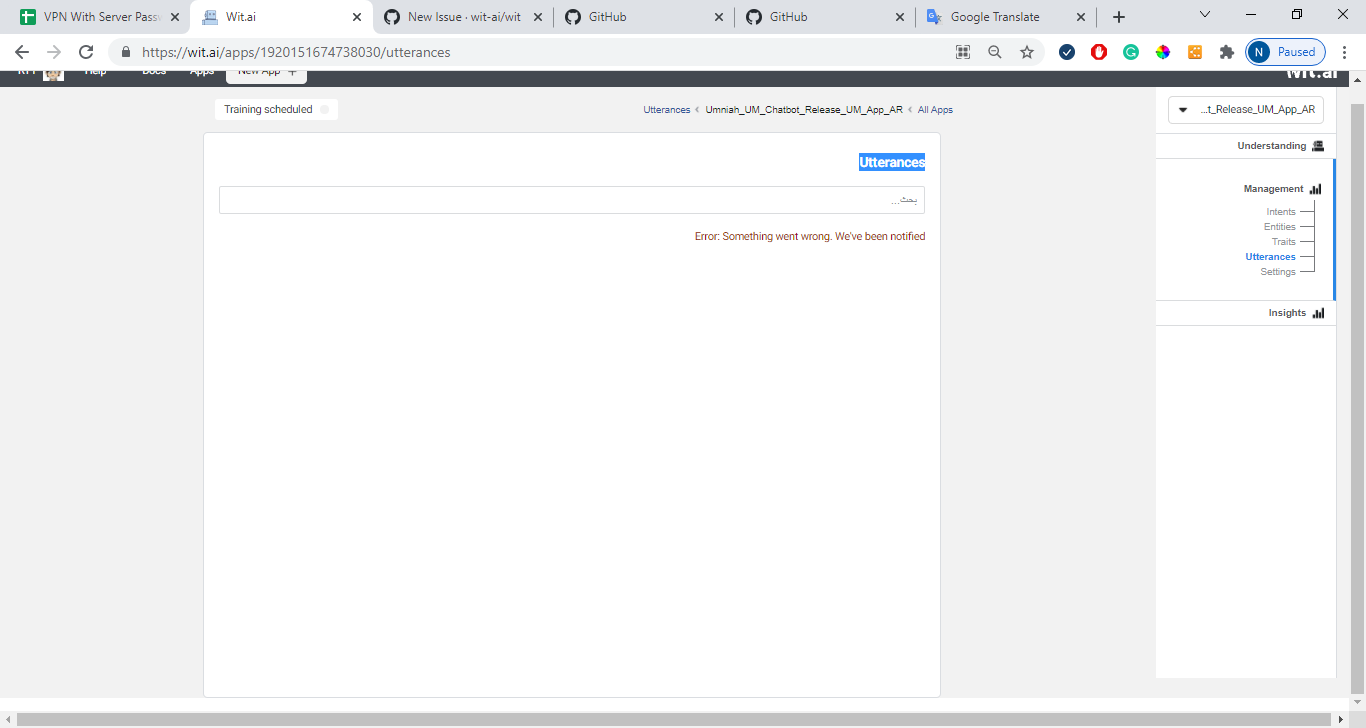Click the Management bar-chart icon
Image resolution: width=1366 pixels, height=728 pixels.
(x=1315, y=188)
